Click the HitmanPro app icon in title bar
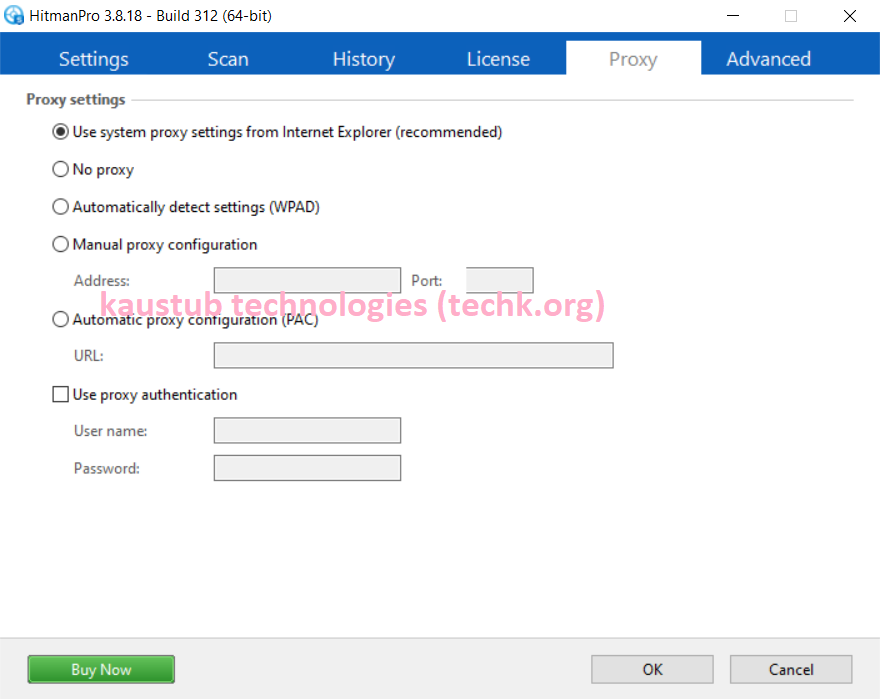880x699 pixels. [x=14, y=15]
